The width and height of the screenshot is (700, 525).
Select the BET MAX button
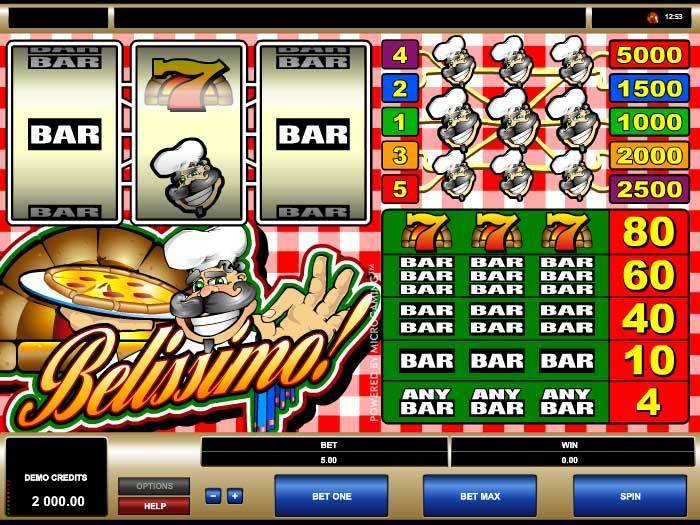point(480,496)
